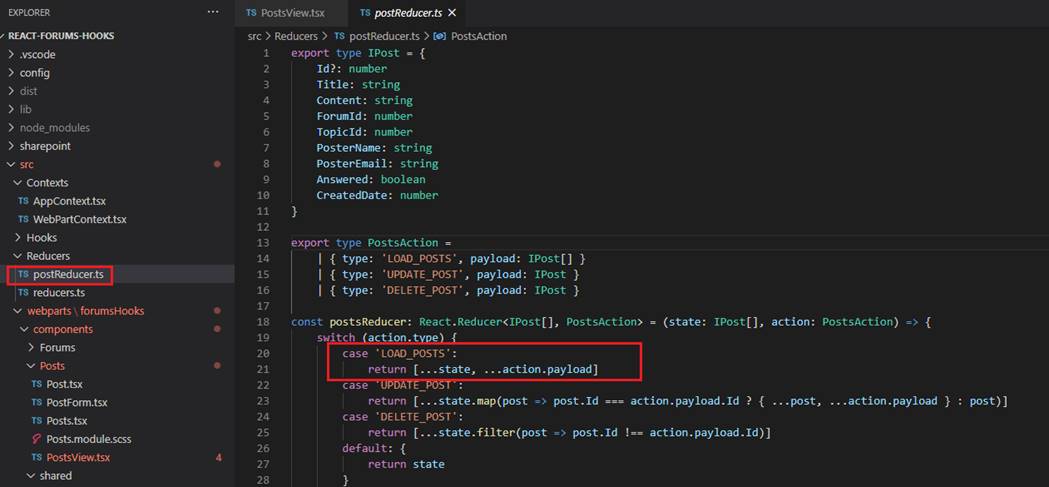Image resolution: width=1049 pixels, height=487 pixels.
Task: Expand the Hooks folder
Action: (41, 238)
